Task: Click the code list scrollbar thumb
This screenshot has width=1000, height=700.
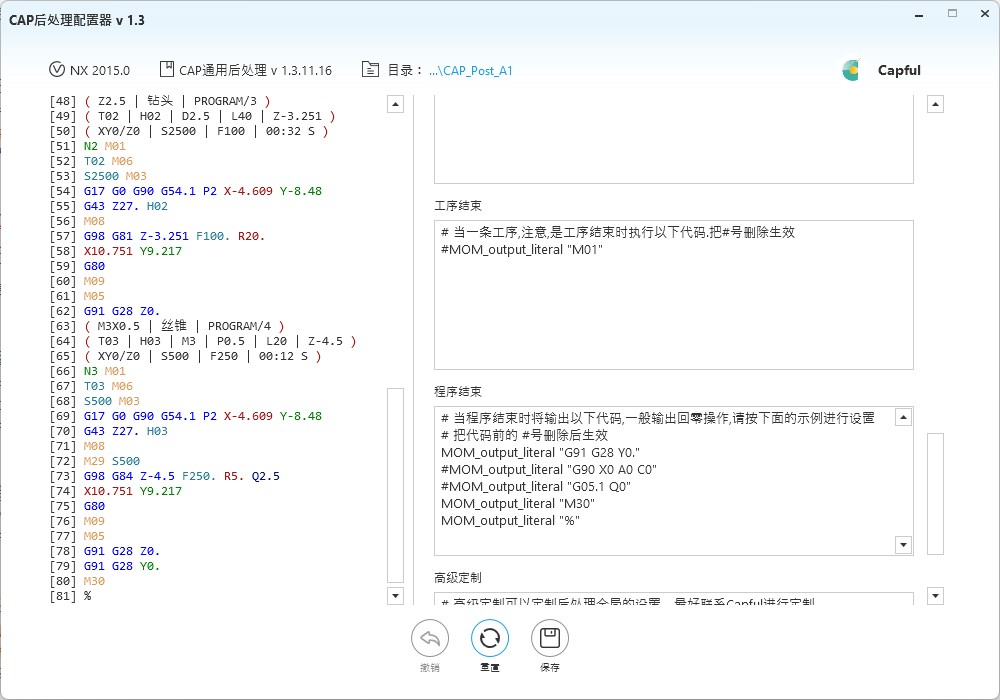Action: click(395, 485)
